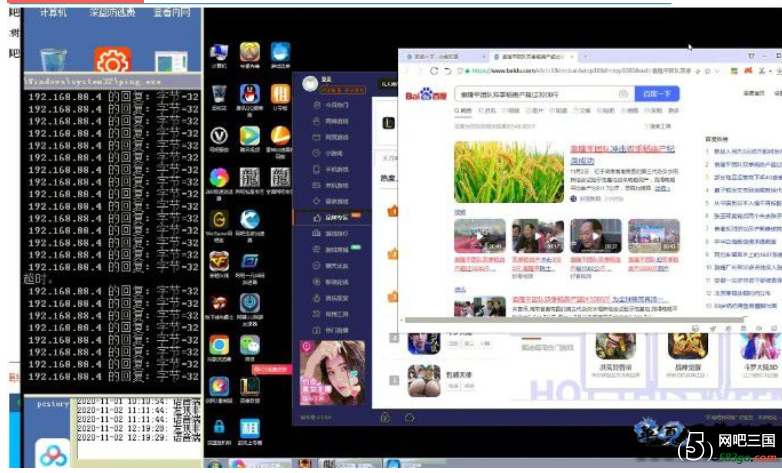Open the Chrome-style browser desktop icon
The image size is (782, 473).
coord(219,345)
